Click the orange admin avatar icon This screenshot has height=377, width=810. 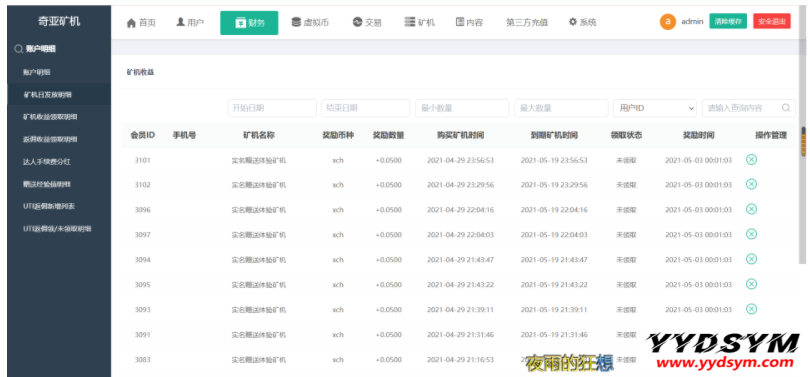667,22
